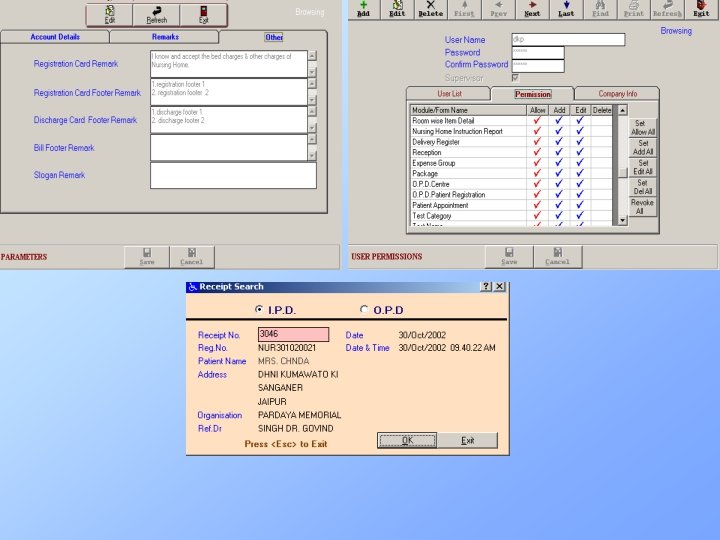Click Cancel button in Parameters footer
This screenshot has height=540, width=720.
pos(191,257)
